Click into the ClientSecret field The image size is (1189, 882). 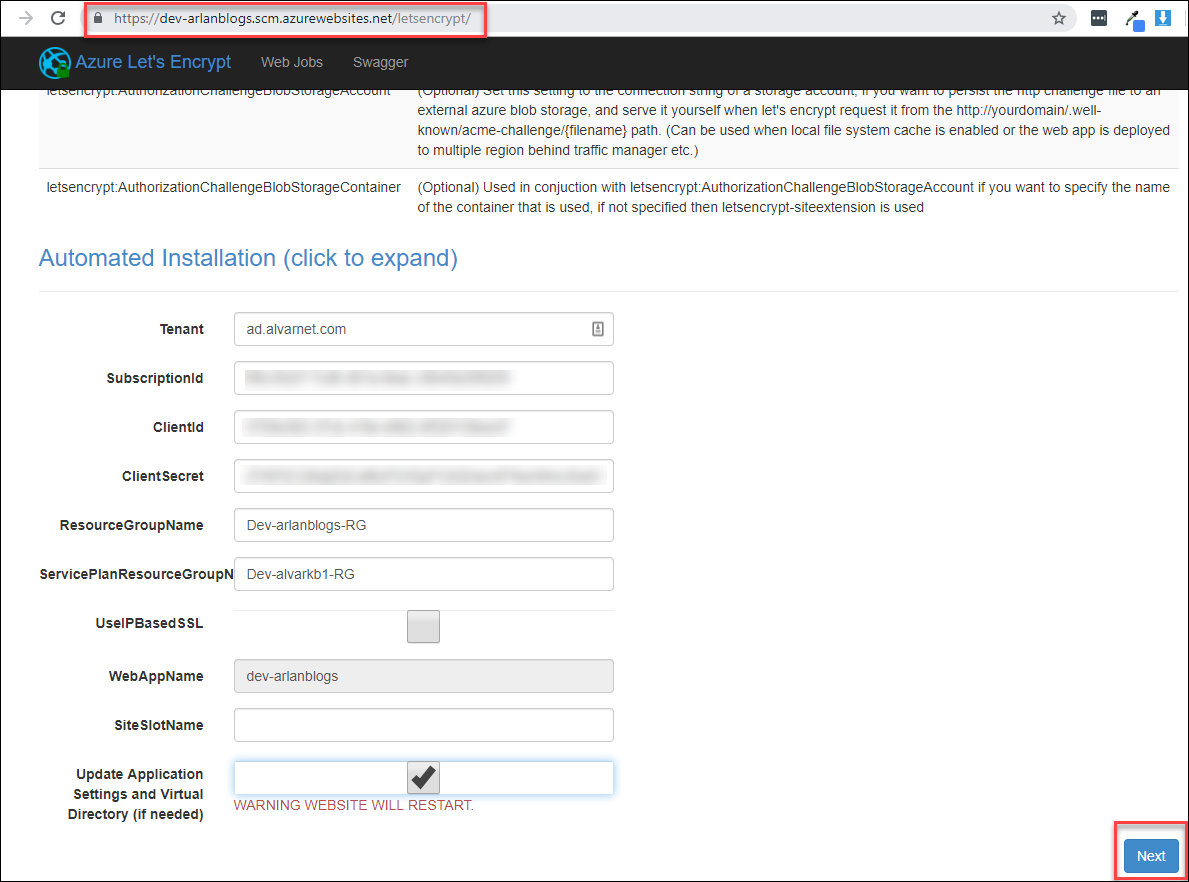pos(423,476)
